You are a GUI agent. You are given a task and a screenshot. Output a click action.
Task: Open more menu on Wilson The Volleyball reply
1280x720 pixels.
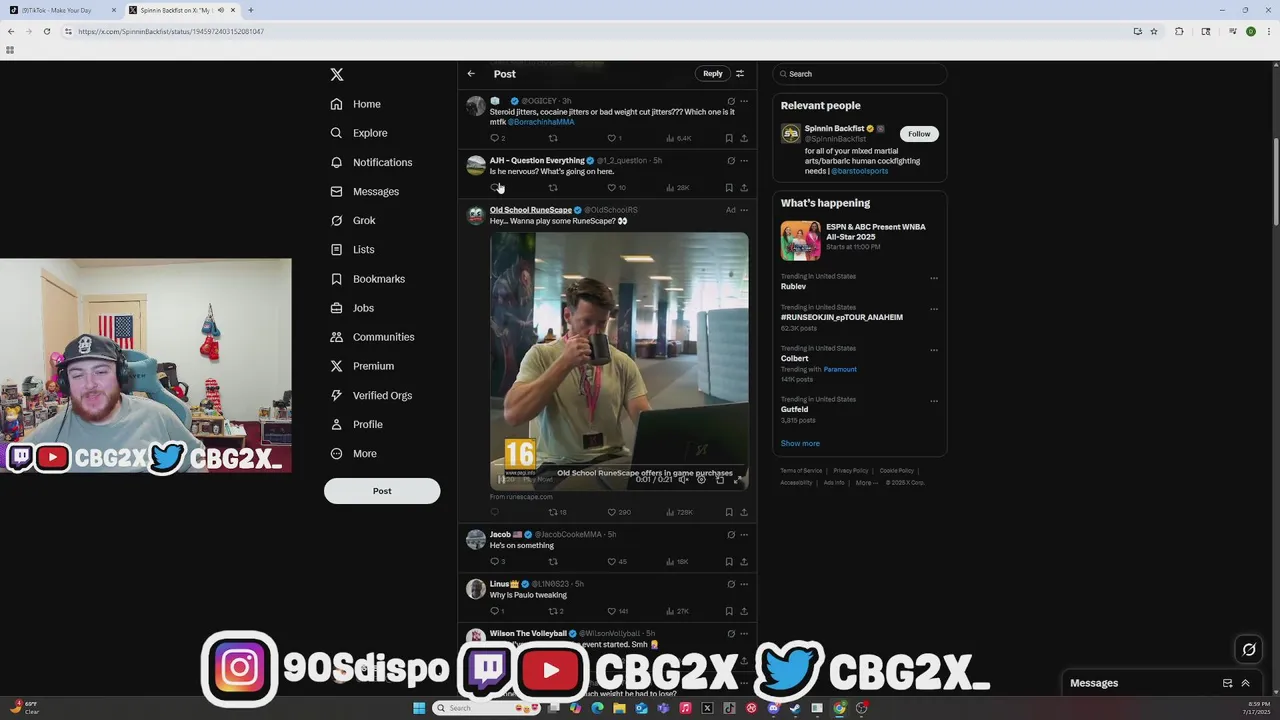coord(744,634)
